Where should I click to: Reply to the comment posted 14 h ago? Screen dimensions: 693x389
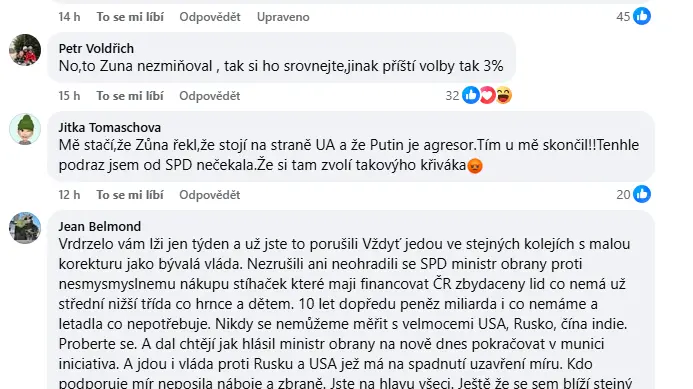209,17
